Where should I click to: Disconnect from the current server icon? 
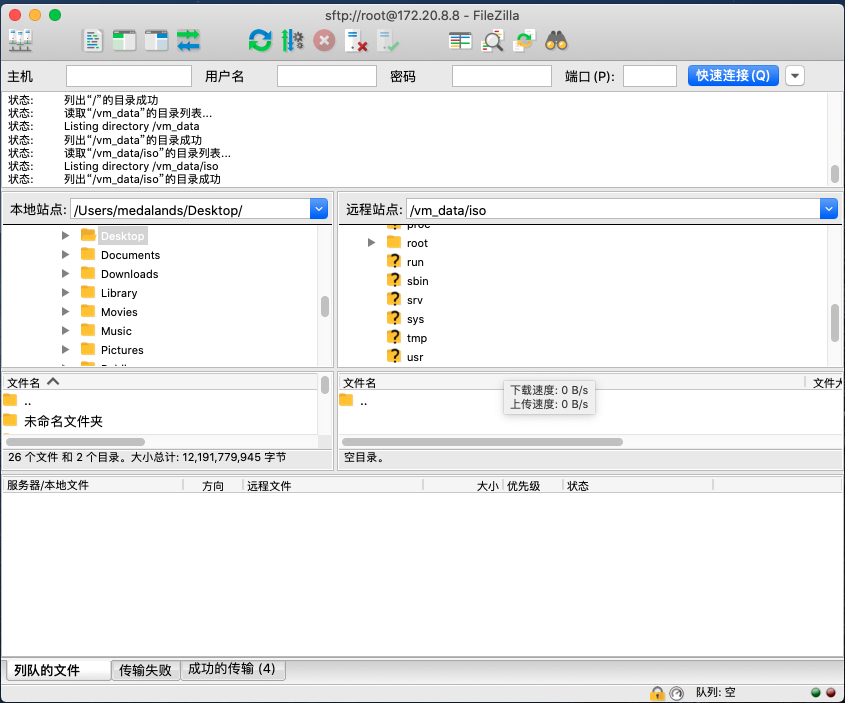(x=356, y=41)
